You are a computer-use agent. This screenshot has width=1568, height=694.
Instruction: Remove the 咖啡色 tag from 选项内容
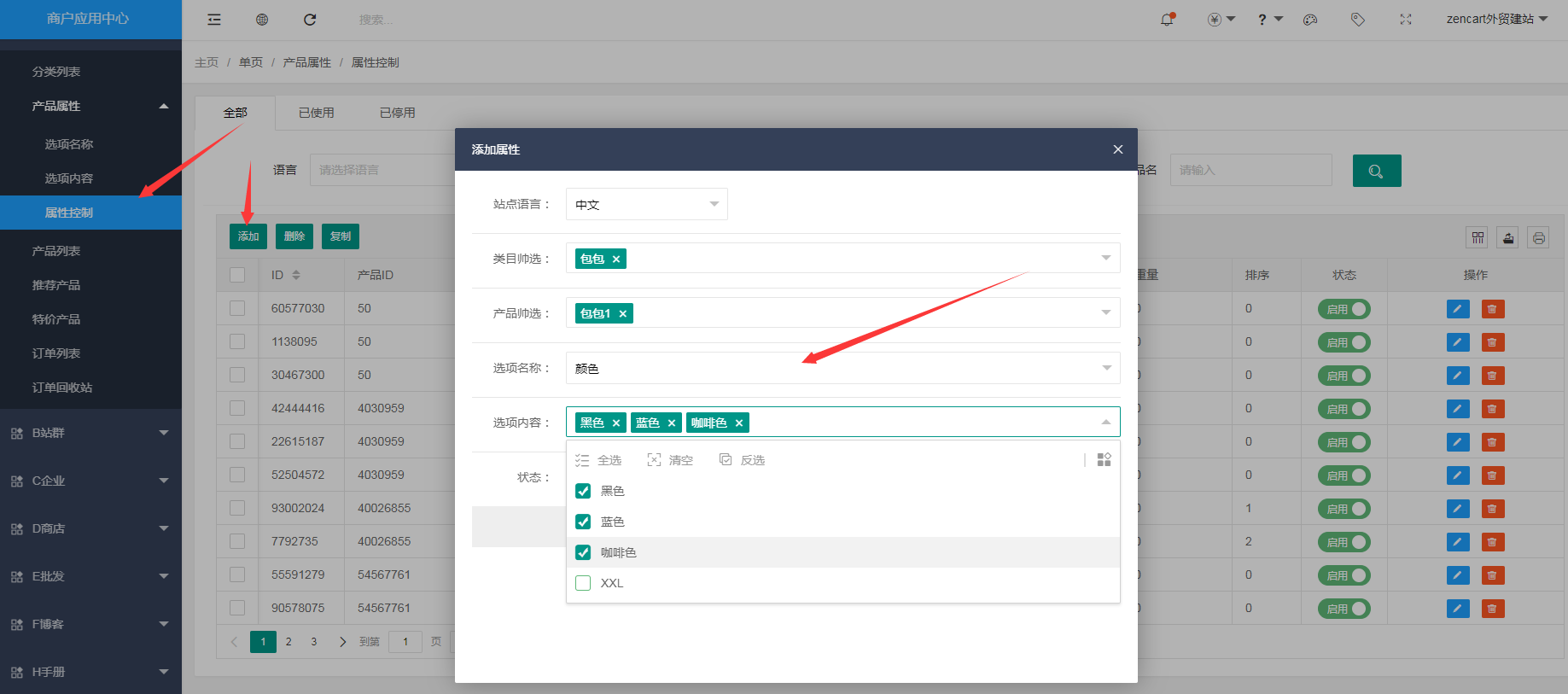739,423
